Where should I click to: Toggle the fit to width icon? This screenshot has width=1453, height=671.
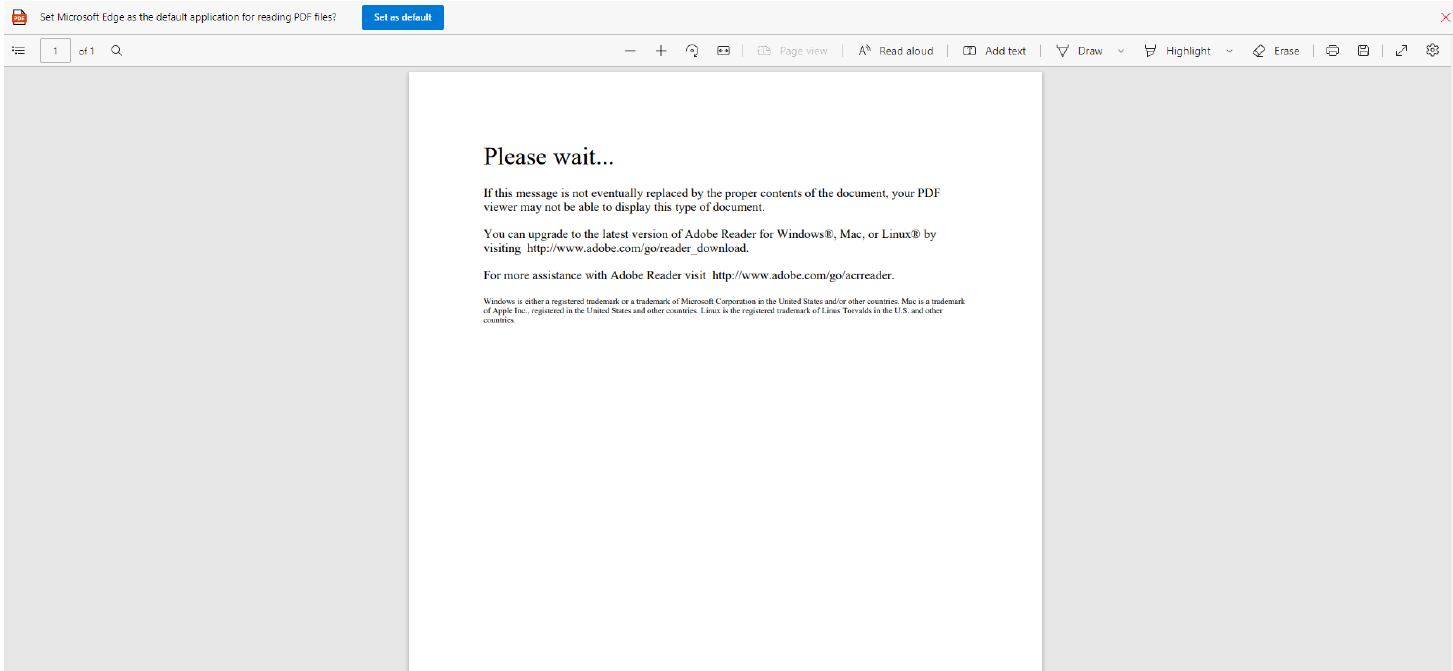[723, 51]
